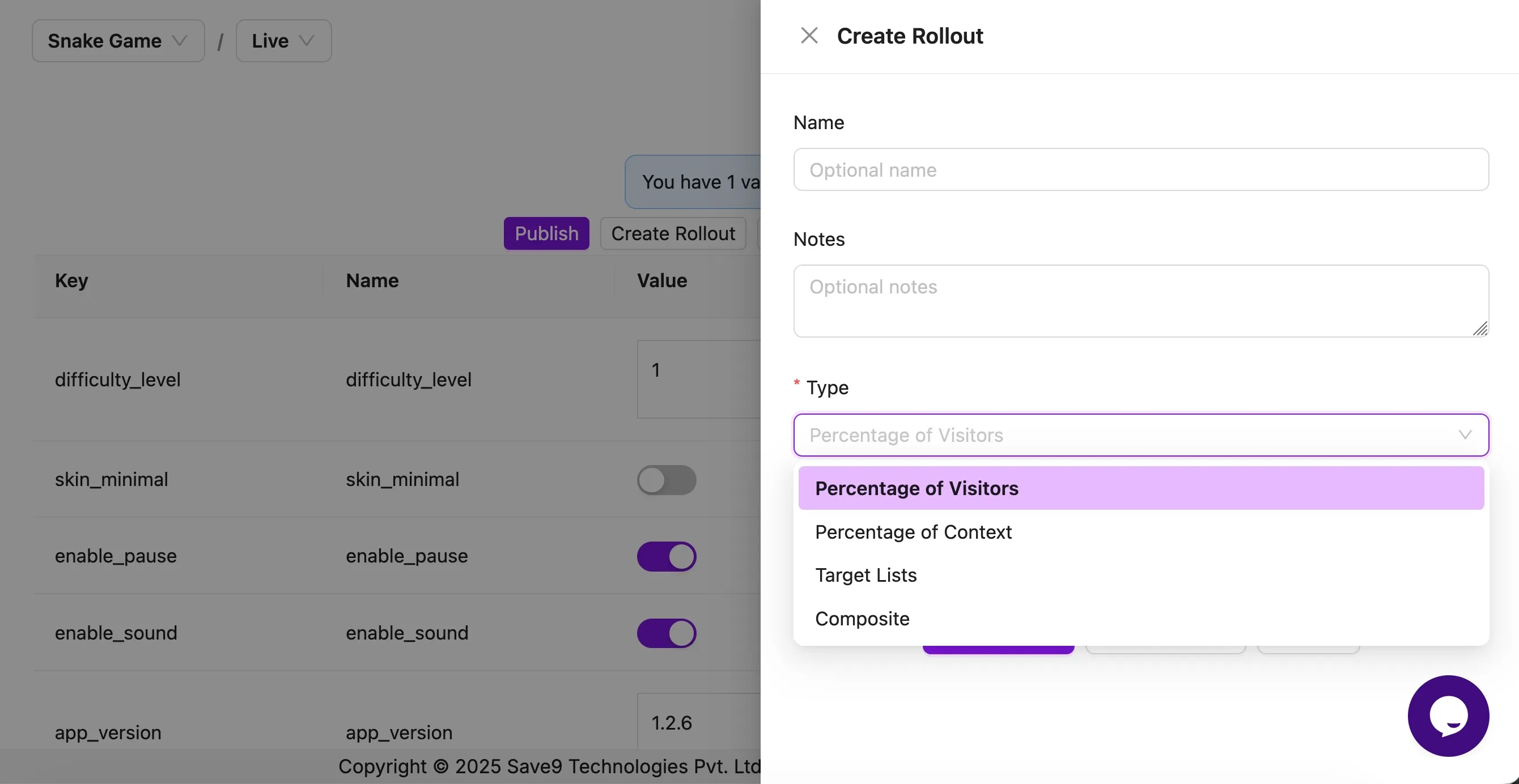Screen dimensions: 1519x784
Task: Click the enable_pause key cell
Action: 116,556
